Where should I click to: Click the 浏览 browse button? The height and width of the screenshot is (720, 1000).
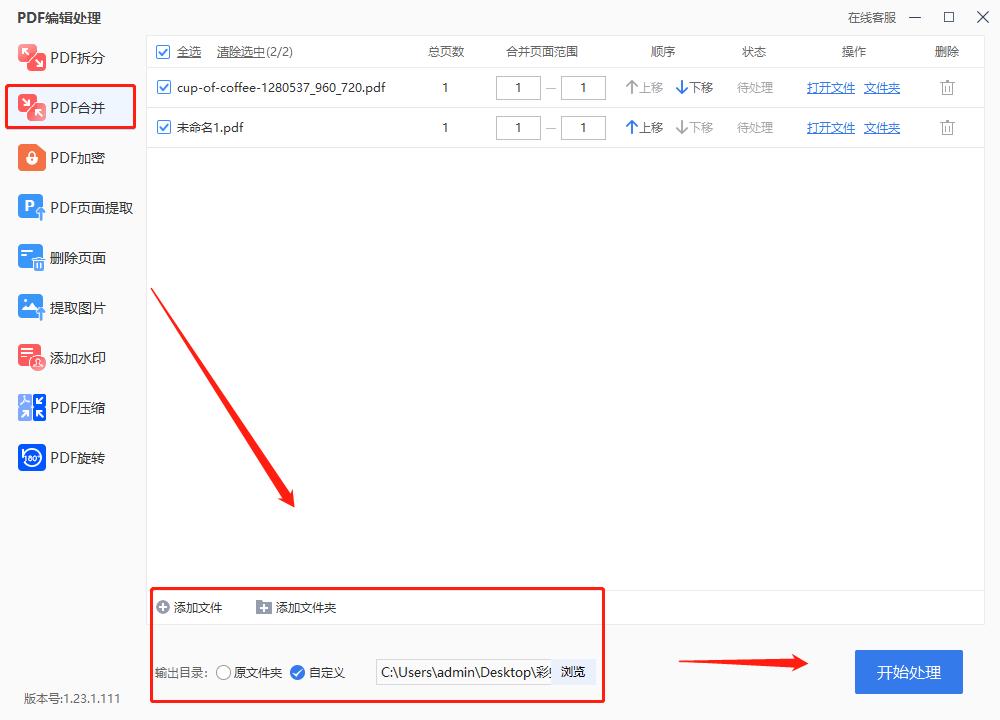[573, 672]
